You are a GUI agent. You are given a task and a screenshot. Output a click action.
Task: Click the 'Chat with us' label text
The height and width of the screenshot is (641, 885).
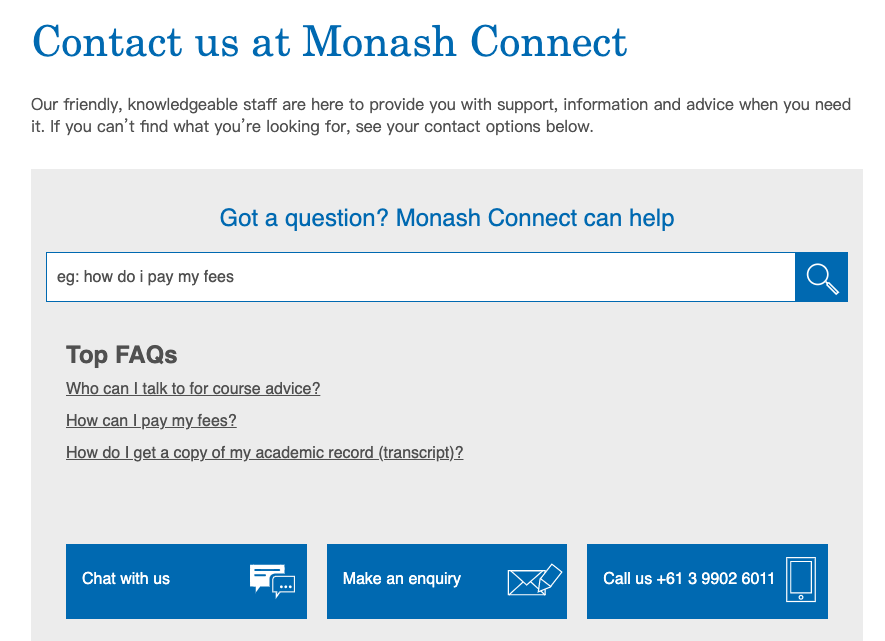[126, 578]
